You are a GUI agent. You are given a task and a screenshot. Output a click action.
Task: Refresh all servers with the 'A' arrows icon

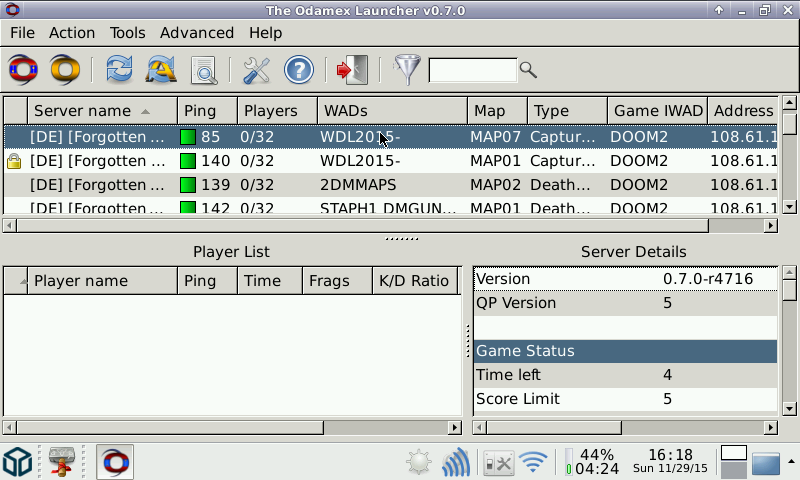(161, 69)
